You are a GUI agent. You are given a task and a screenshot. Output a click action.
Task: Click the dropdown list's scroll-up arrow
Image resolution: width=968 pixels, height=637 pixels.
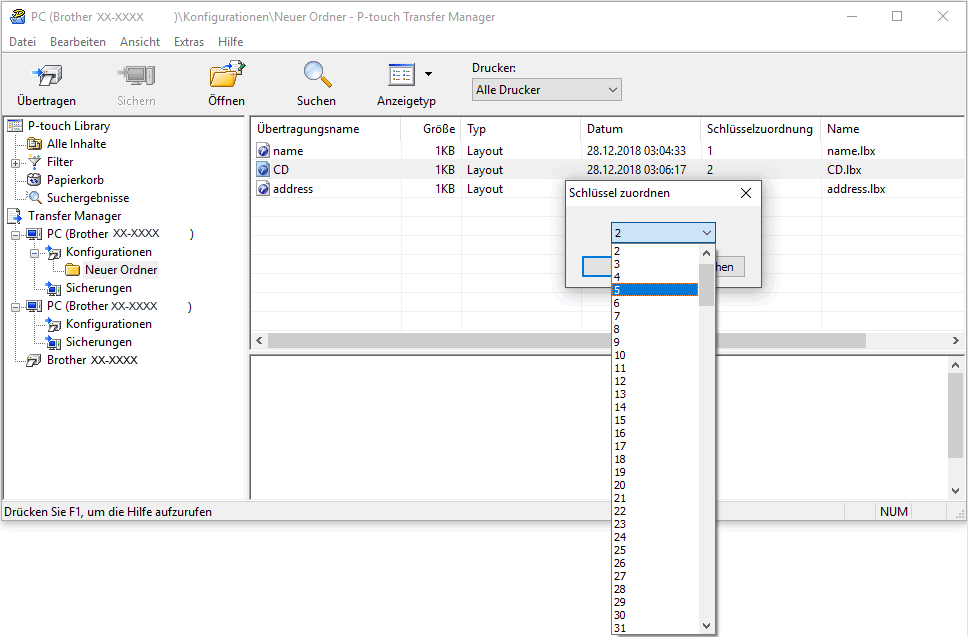[x=707, y=253]
